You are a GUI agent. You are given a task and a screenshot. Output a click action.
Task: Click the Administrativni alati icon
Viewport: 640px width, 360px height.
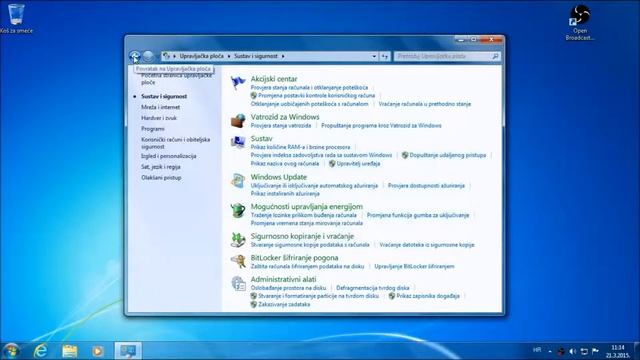point(238,283)
